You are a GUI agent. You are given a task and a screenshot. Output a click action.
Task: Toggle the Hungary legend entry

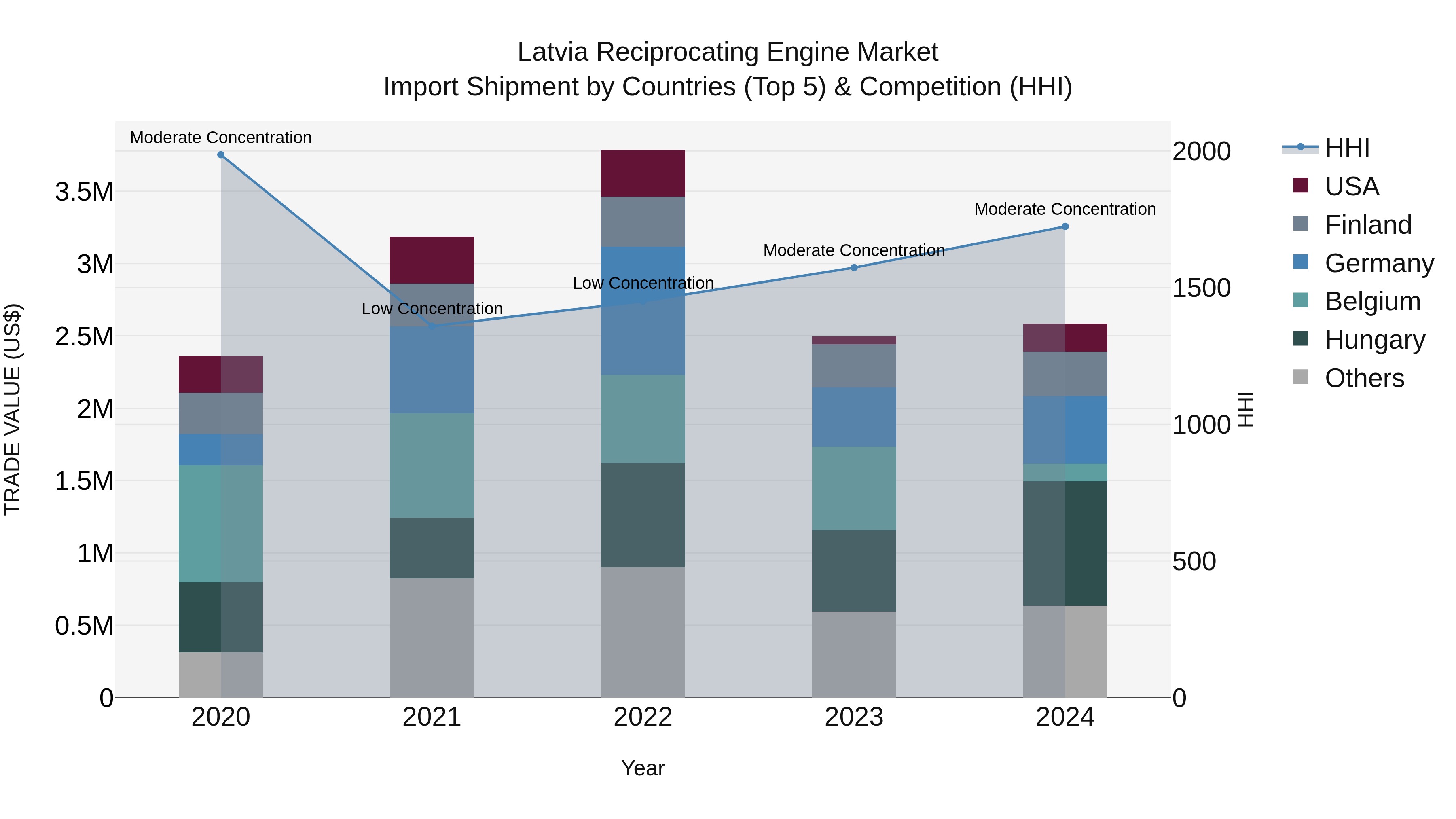pyautogui.click(x=1359, y=340)
